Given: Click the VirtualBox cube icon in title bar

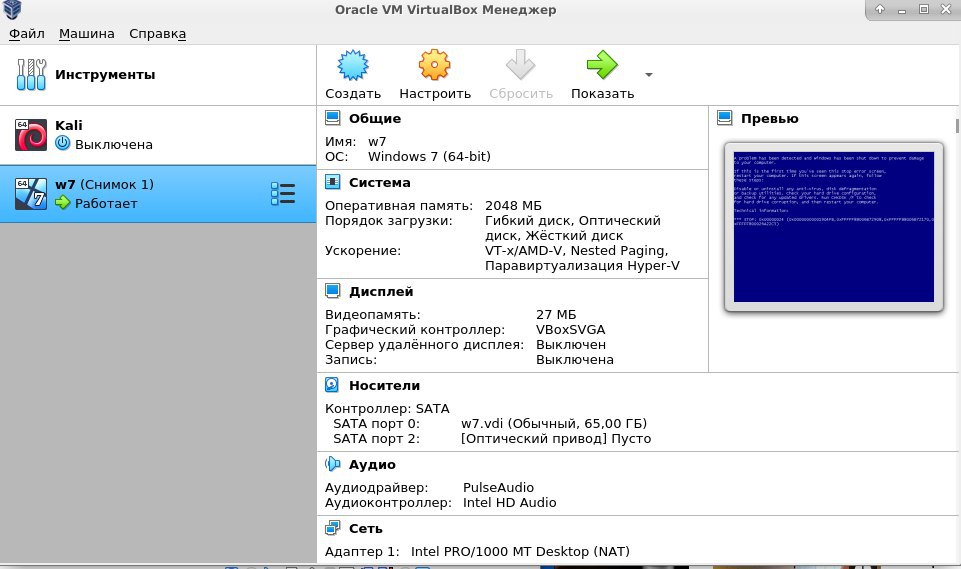Looking at the screenshot, I should point(12,10).
